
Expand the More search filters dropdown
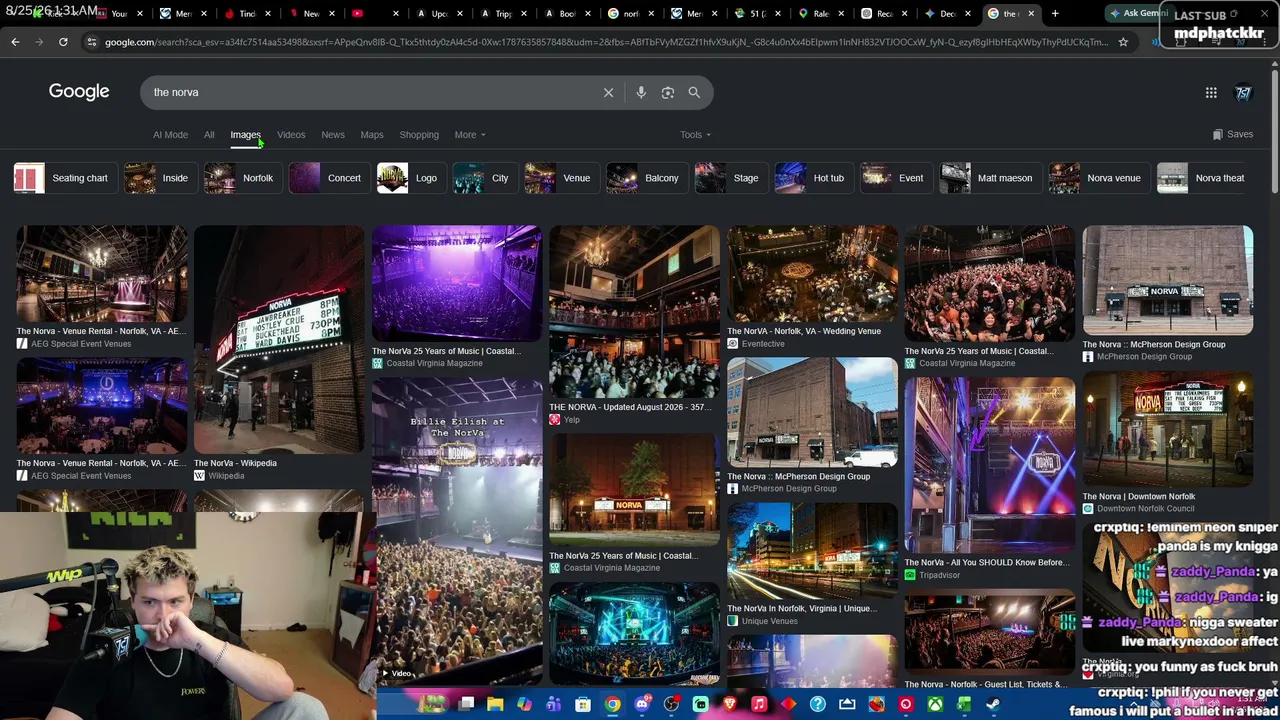coord(469,135)
